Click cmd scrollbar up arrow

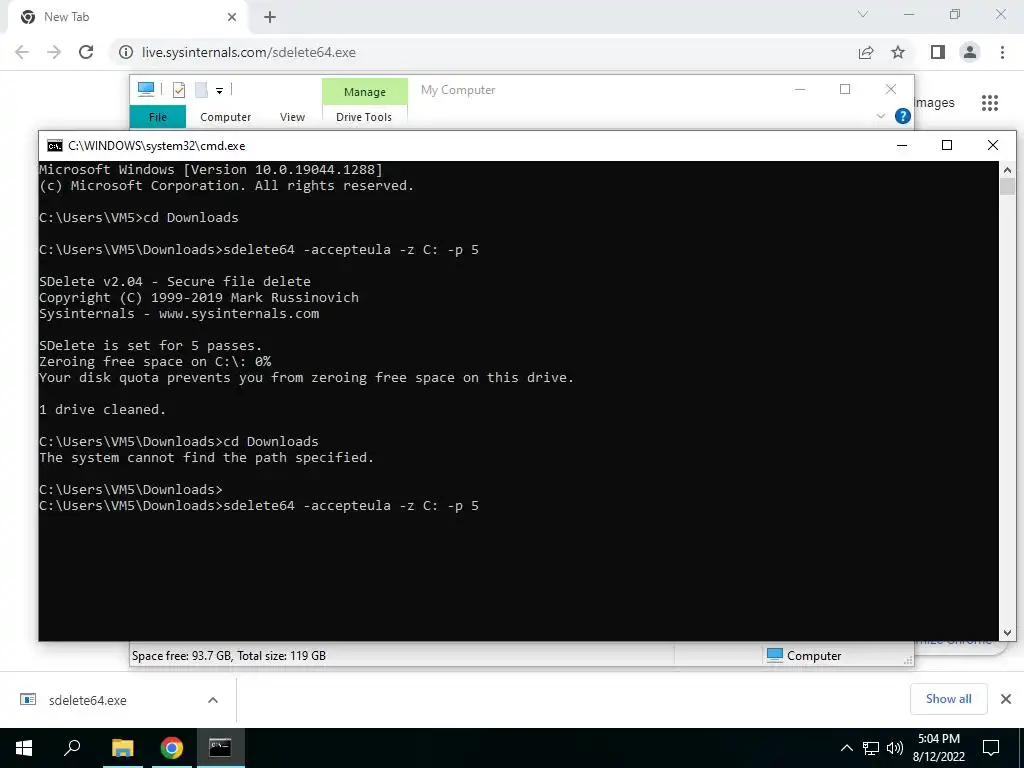pos(1007,170)
